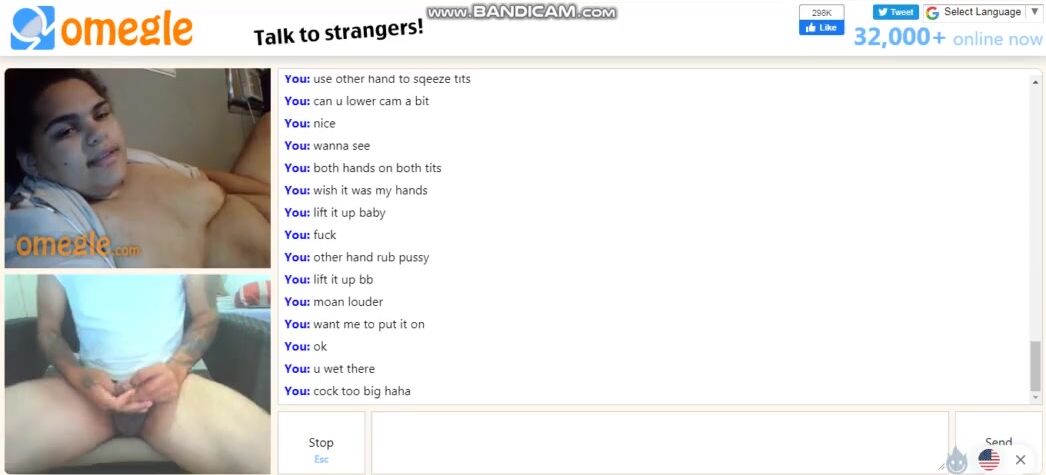Open the Select Language dropdown
This screenshot has height=475, width=1046.
(x=983, y=13)
